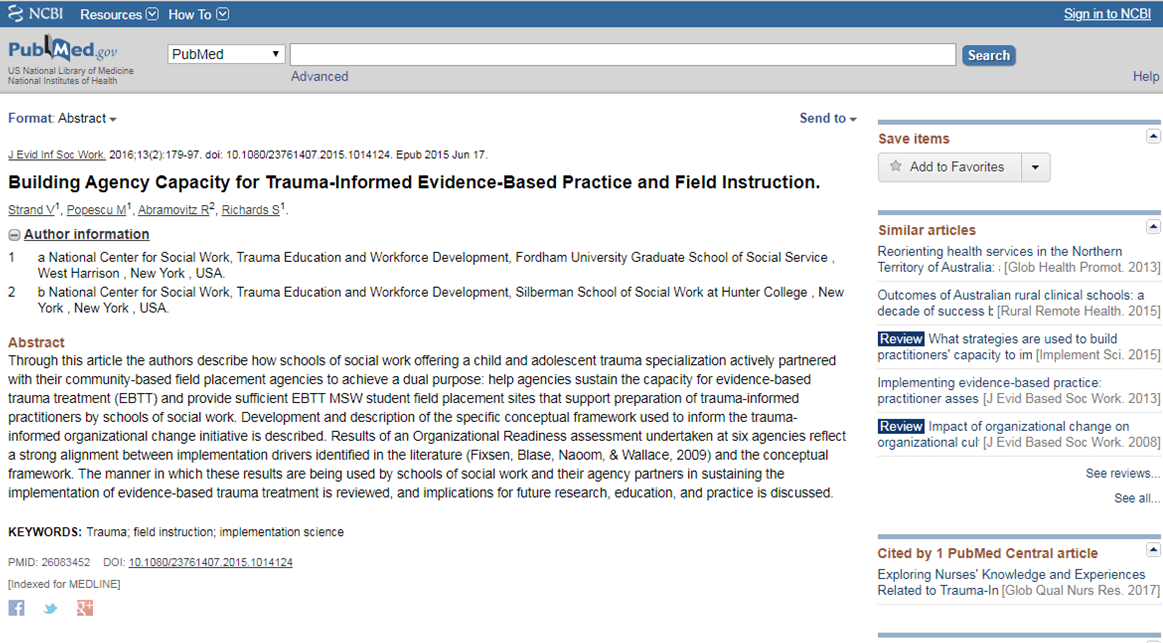
Task: Click the article title Building Agency Capacity
Action: coord(414,182)
